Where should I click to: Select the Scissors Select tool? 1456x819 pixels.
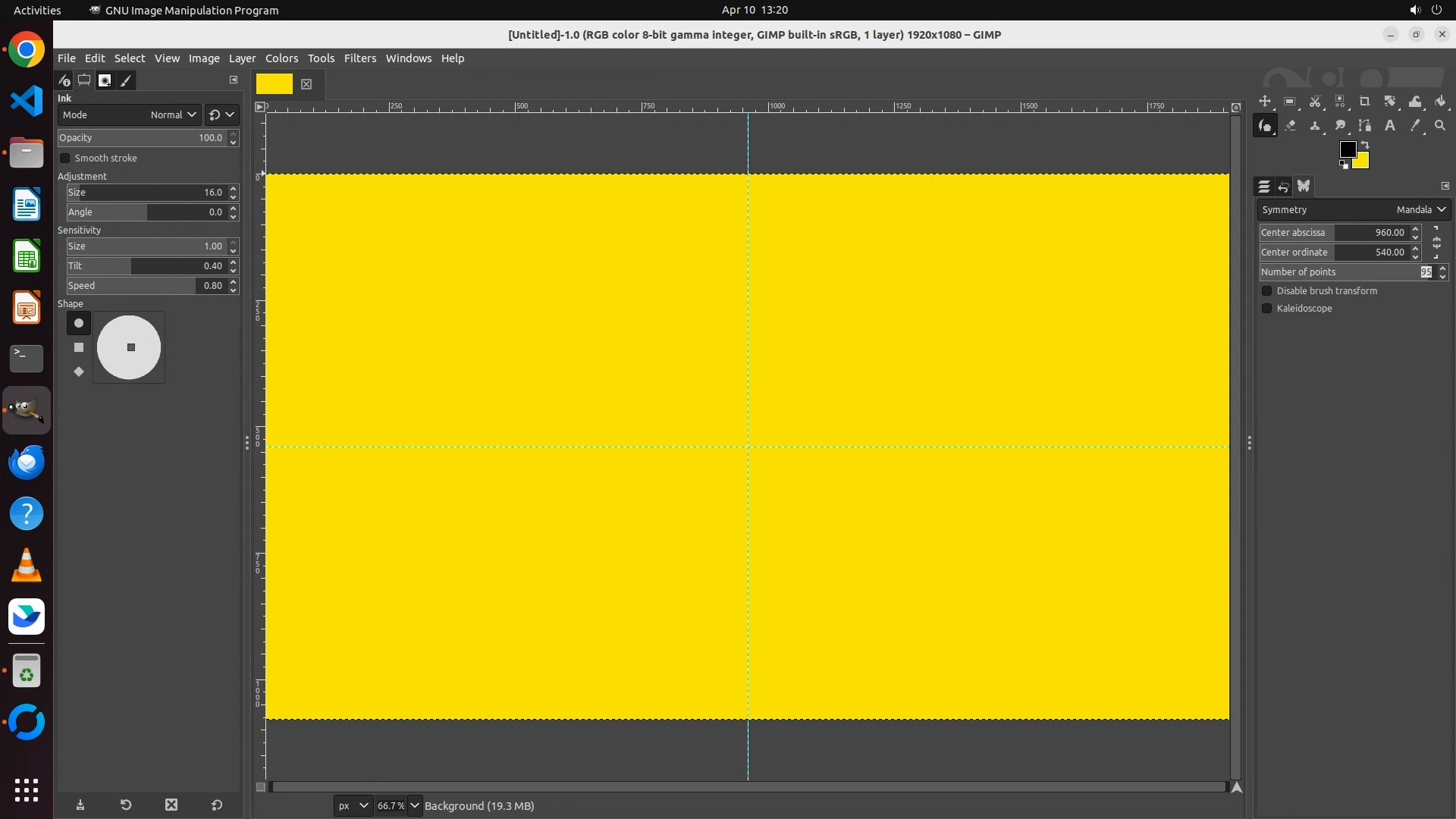(1315, 102)
